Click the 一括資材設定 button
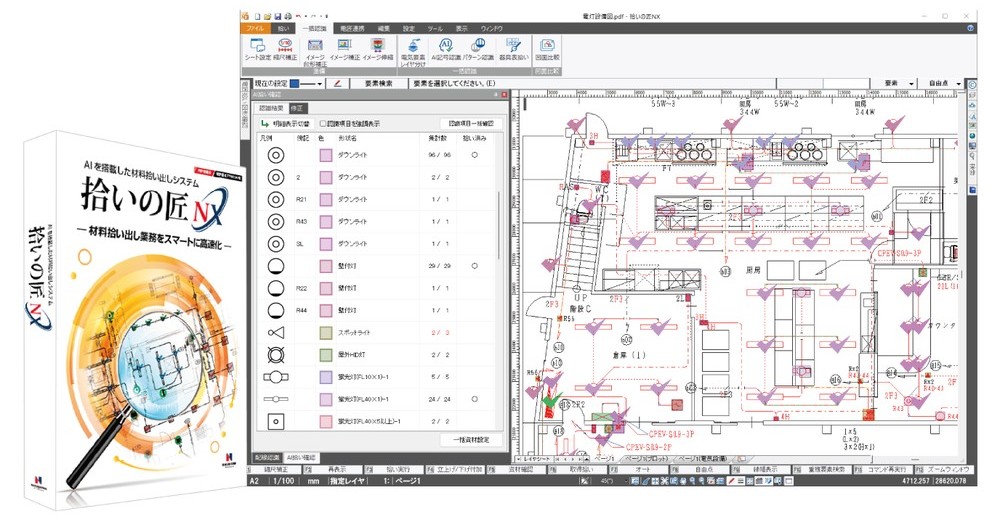 coord(471,440)
